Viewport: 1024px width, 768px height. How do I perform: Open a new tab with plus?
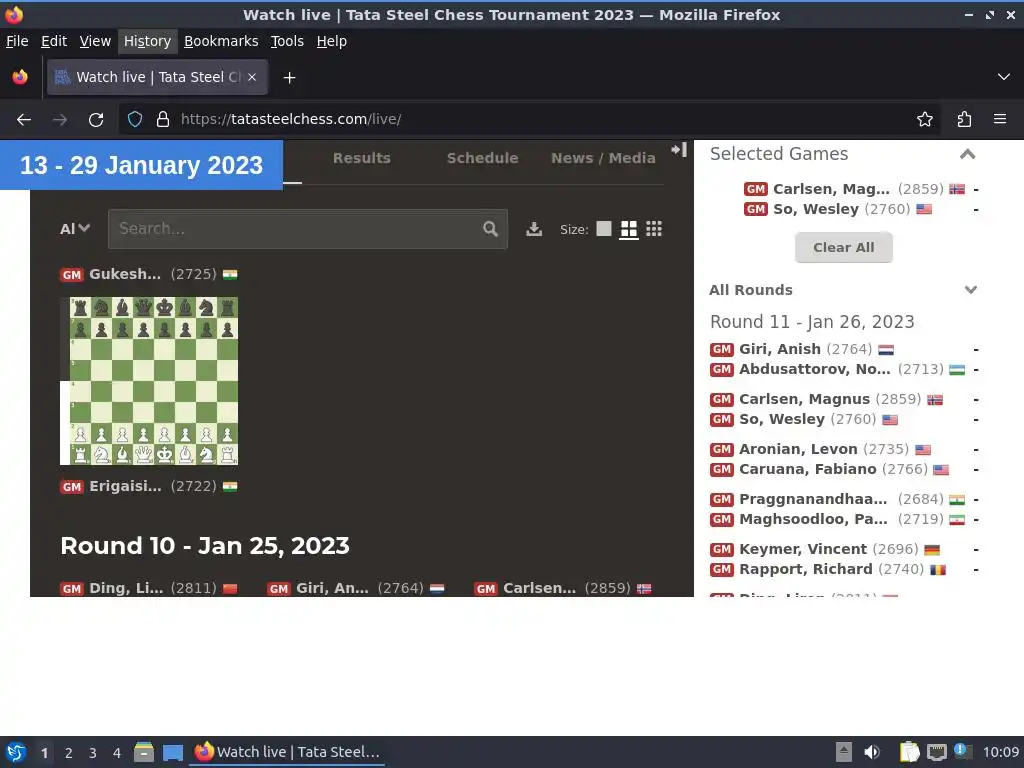pyautogui.click(x=289, y=78)
